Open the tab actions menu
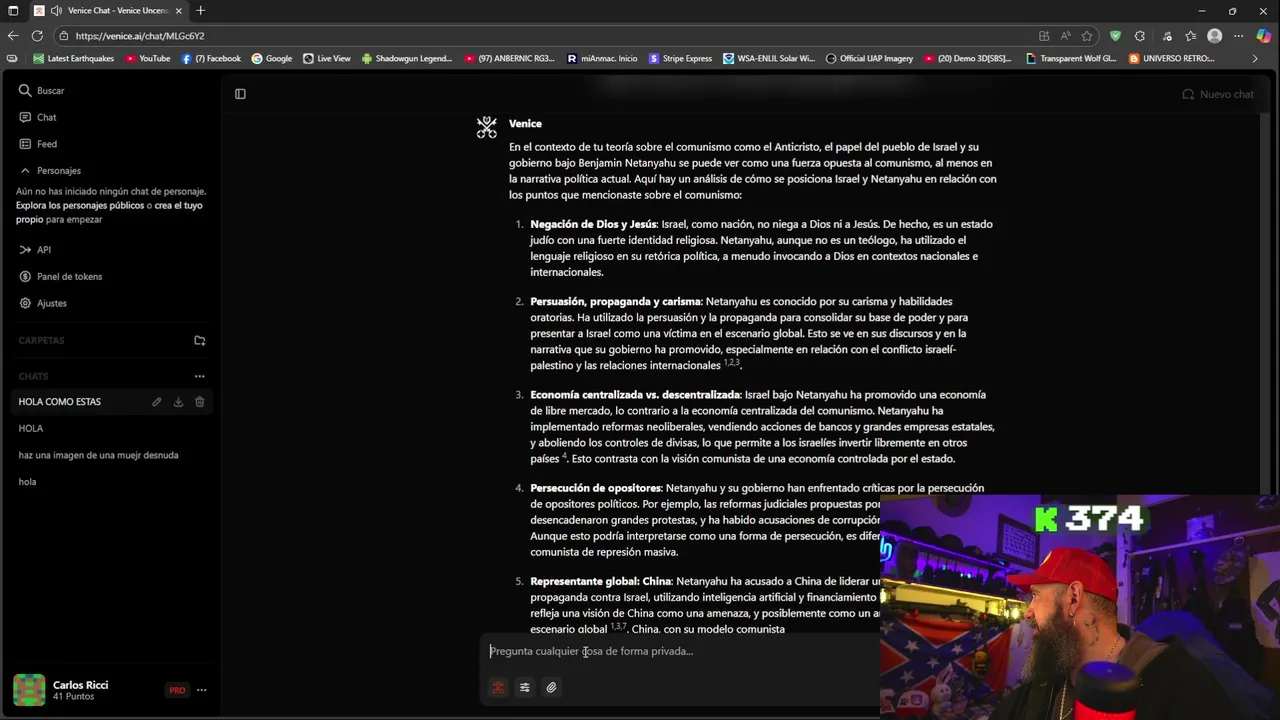1280x720 pixels. (12, 11)
